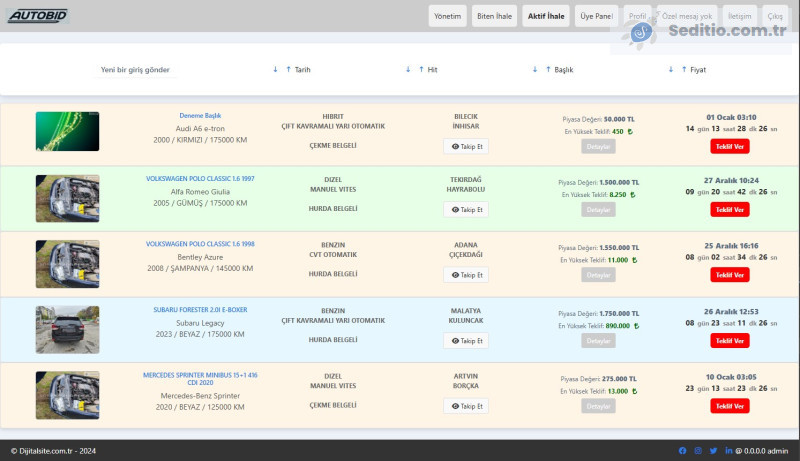
Task: Click the AUTOBID logo
Action: (x=38, y=16)
